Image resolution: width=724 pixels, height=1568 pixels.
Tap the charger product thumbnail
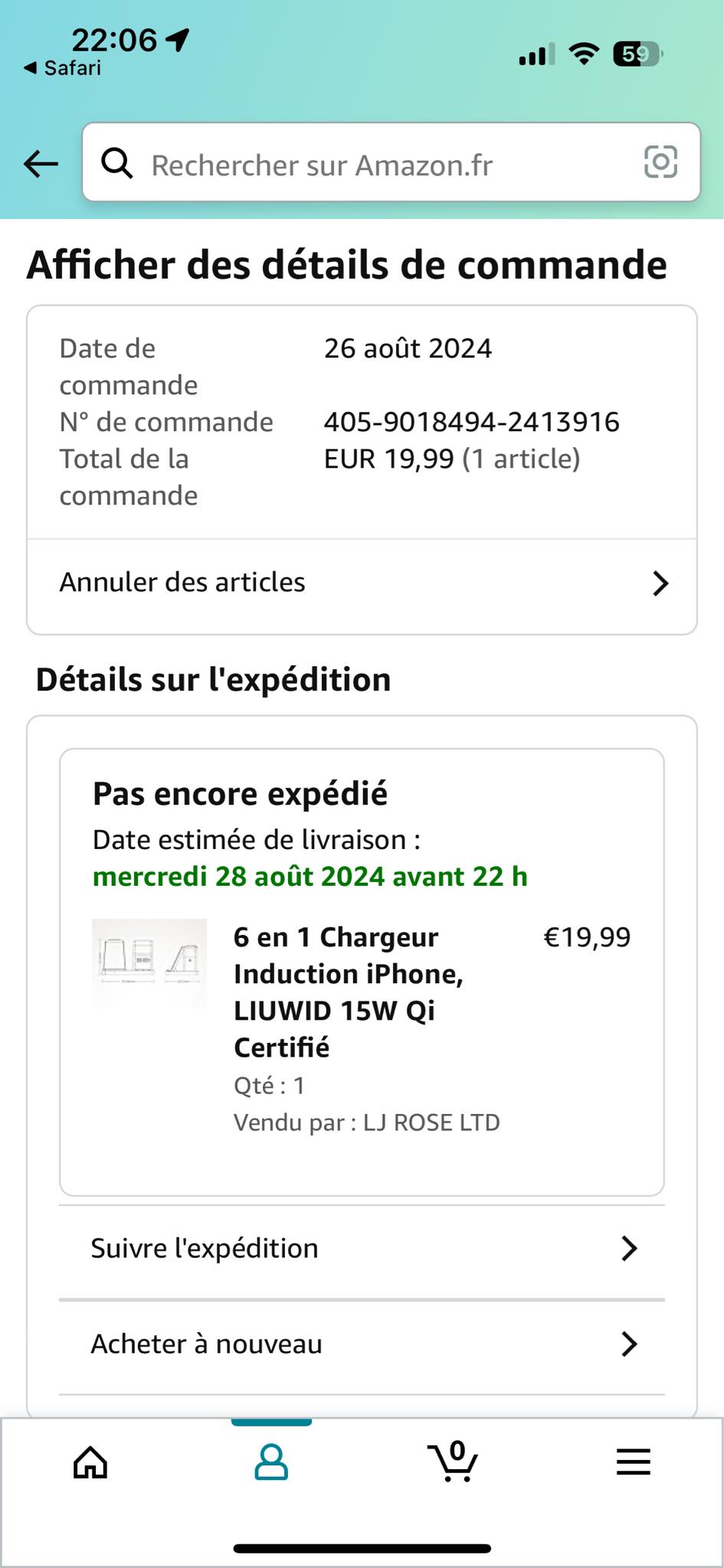[x=149, y=963]
